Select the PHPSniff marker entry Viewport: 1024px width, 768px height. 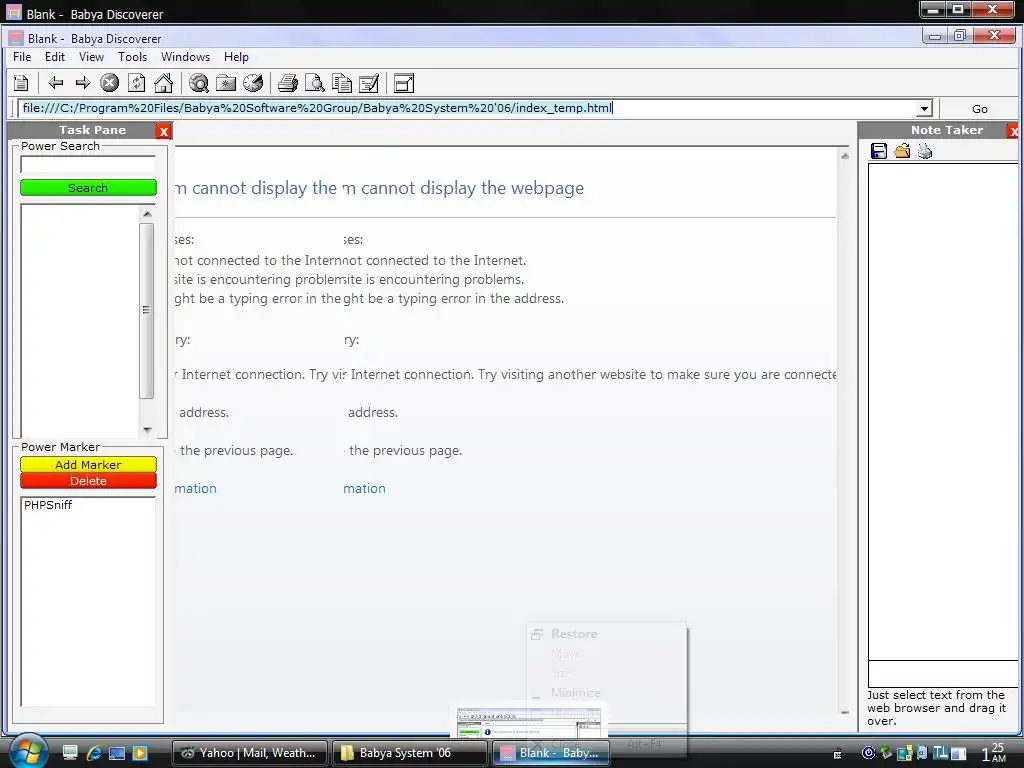pyautogui.click(x=48, y=505)
